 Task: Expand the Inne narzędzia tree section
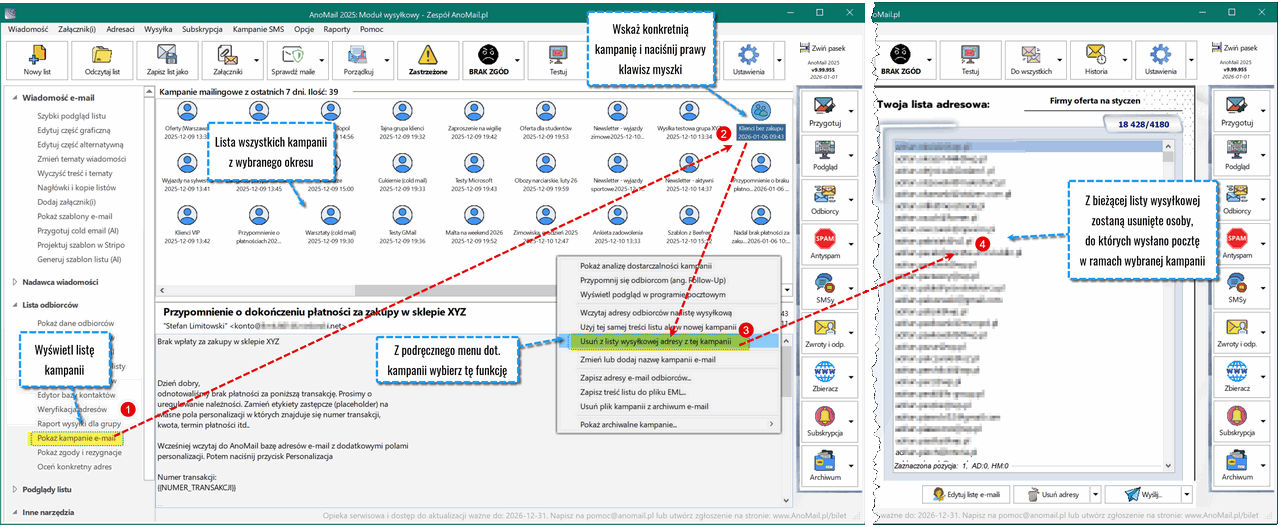[14, 512]
